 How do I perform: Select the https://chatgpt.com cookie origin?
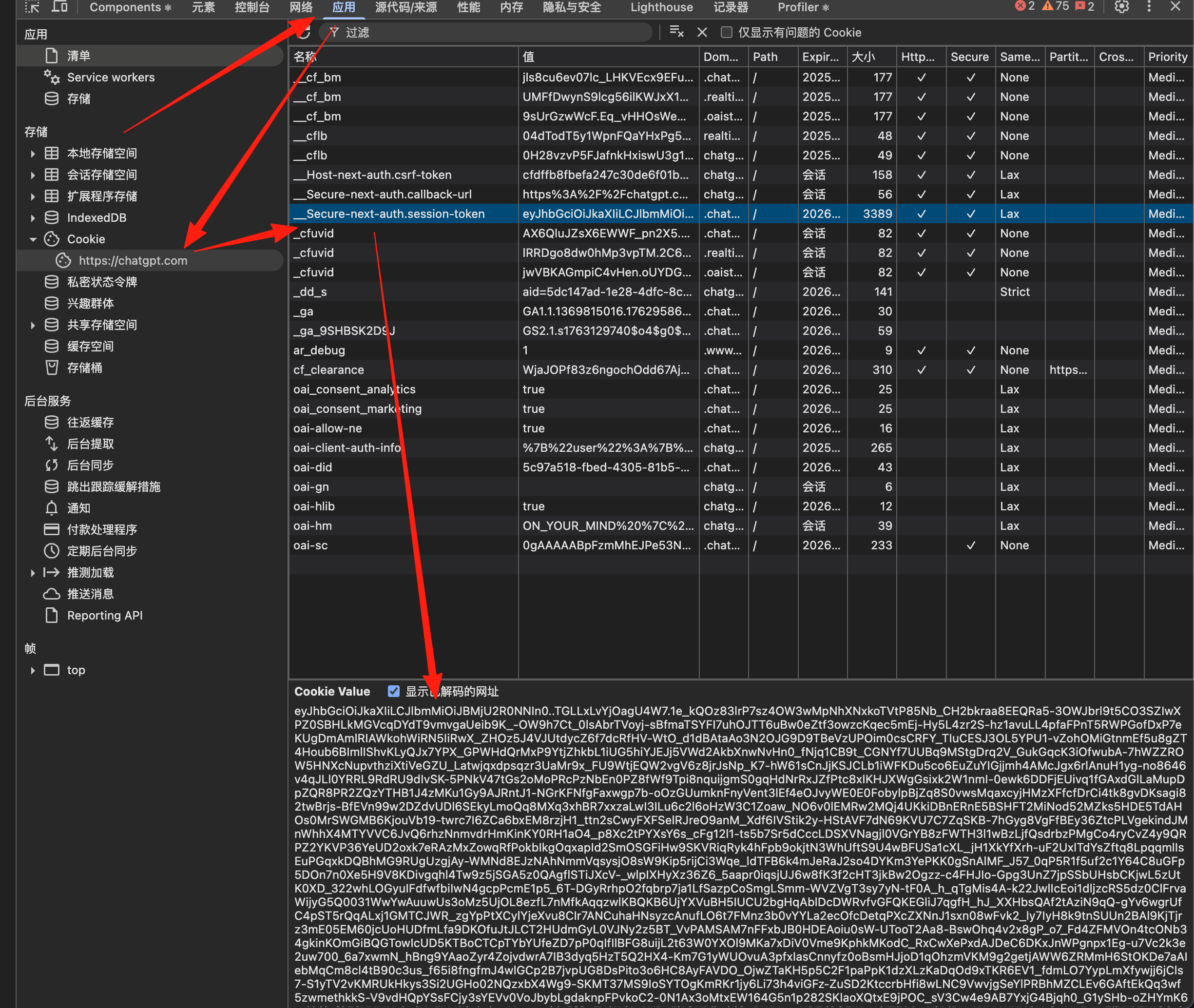(133, 261)
